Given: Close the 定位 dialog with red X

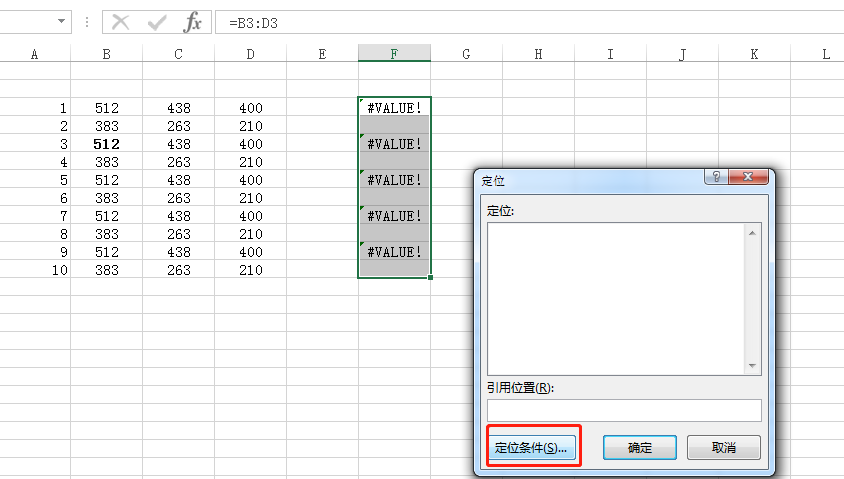Looking at the screenshot, I should (x=748, y=177).
